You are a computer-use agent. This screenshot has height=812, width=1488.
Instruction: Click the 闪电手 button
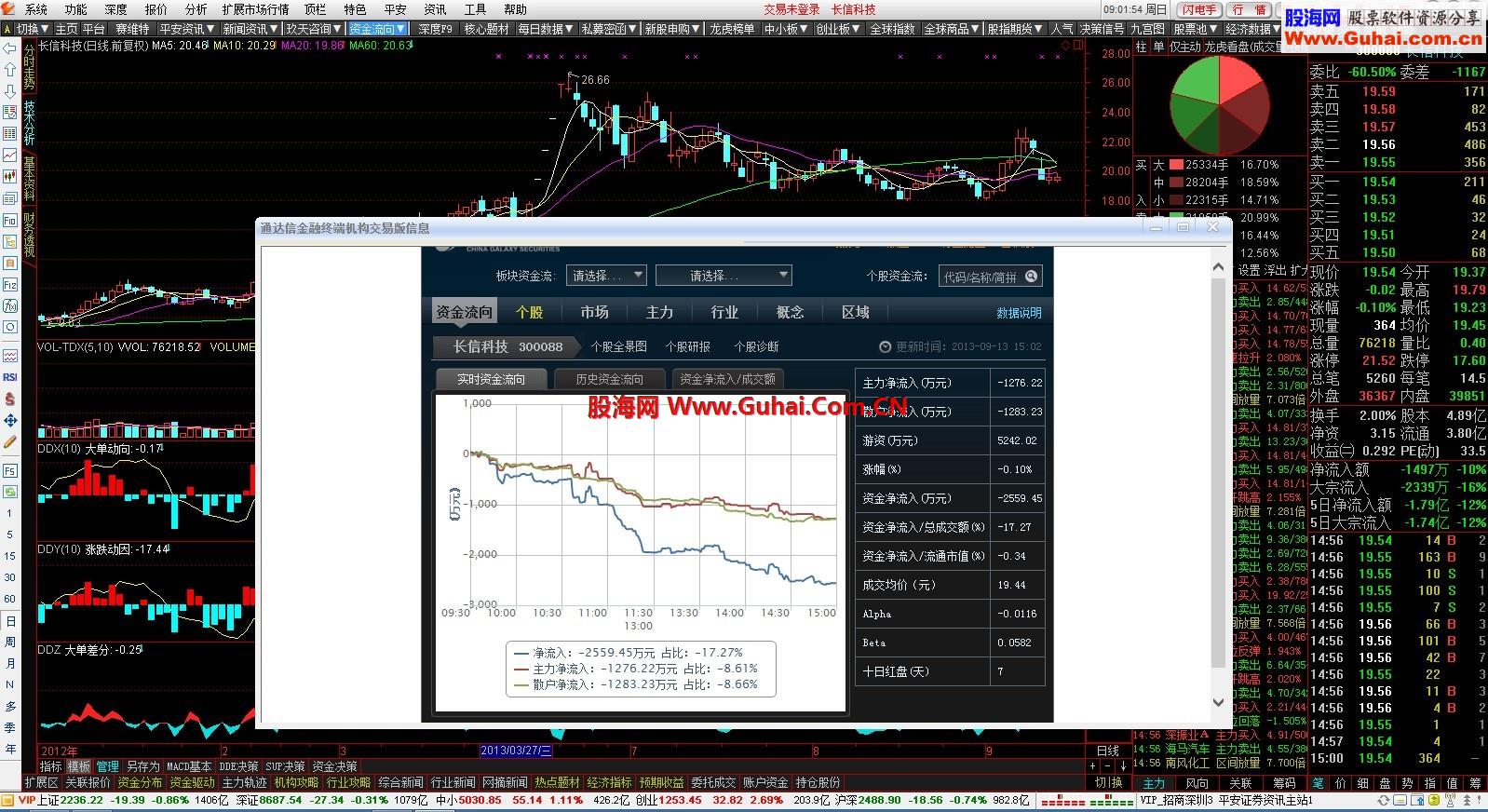click(x=1199, y=9)
